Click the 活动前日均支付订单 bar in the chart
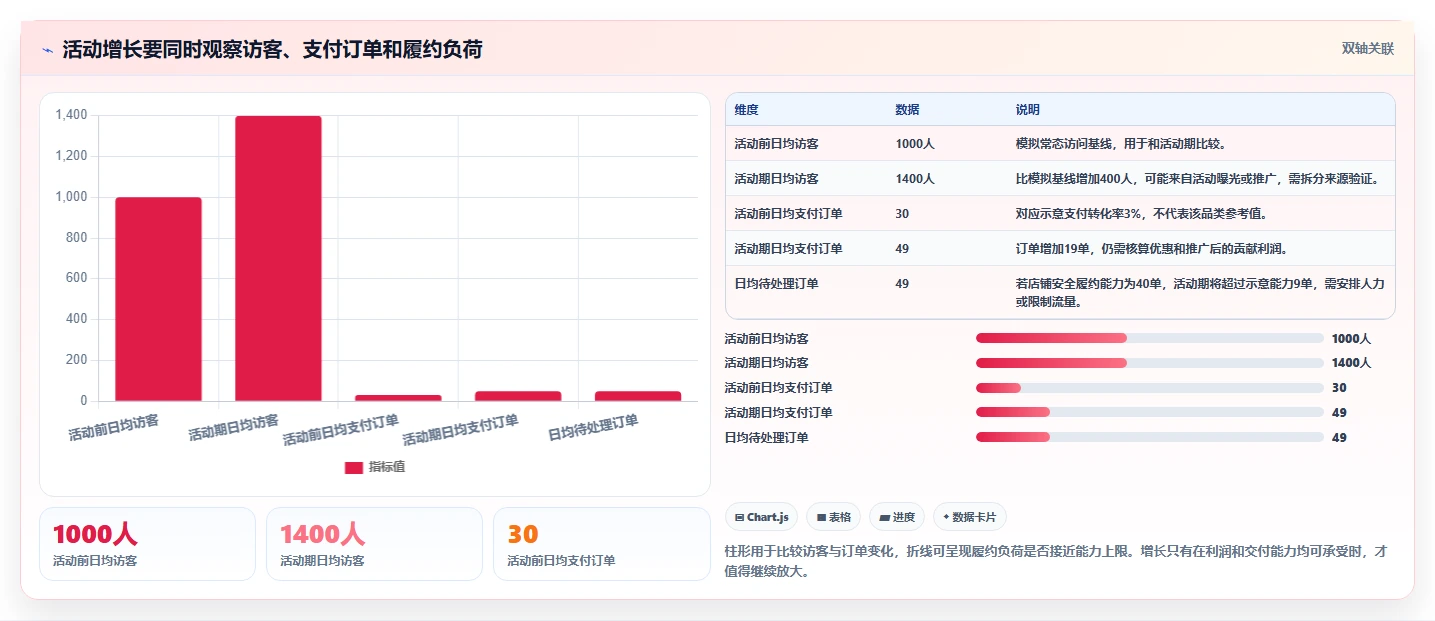This screenshot has height=621, width=1435. click(398, 398)
